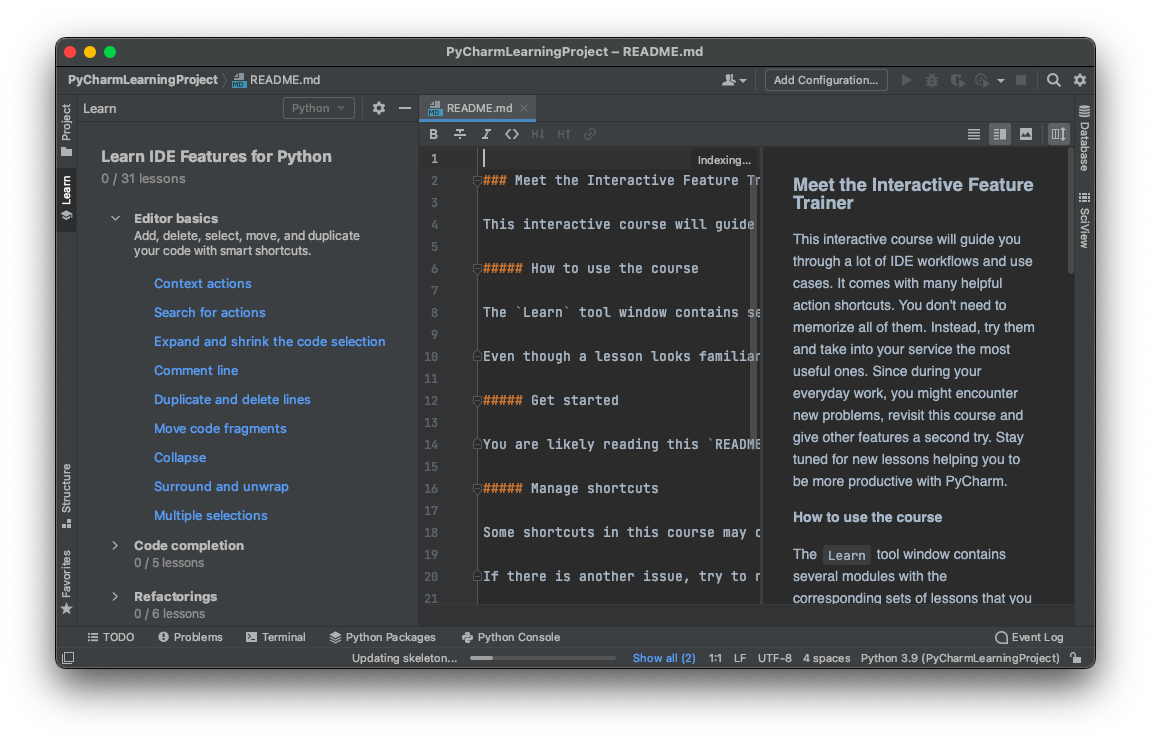1151x742 pixels.
Task: Switch to preview-only view
Action: click(1026, 134)
